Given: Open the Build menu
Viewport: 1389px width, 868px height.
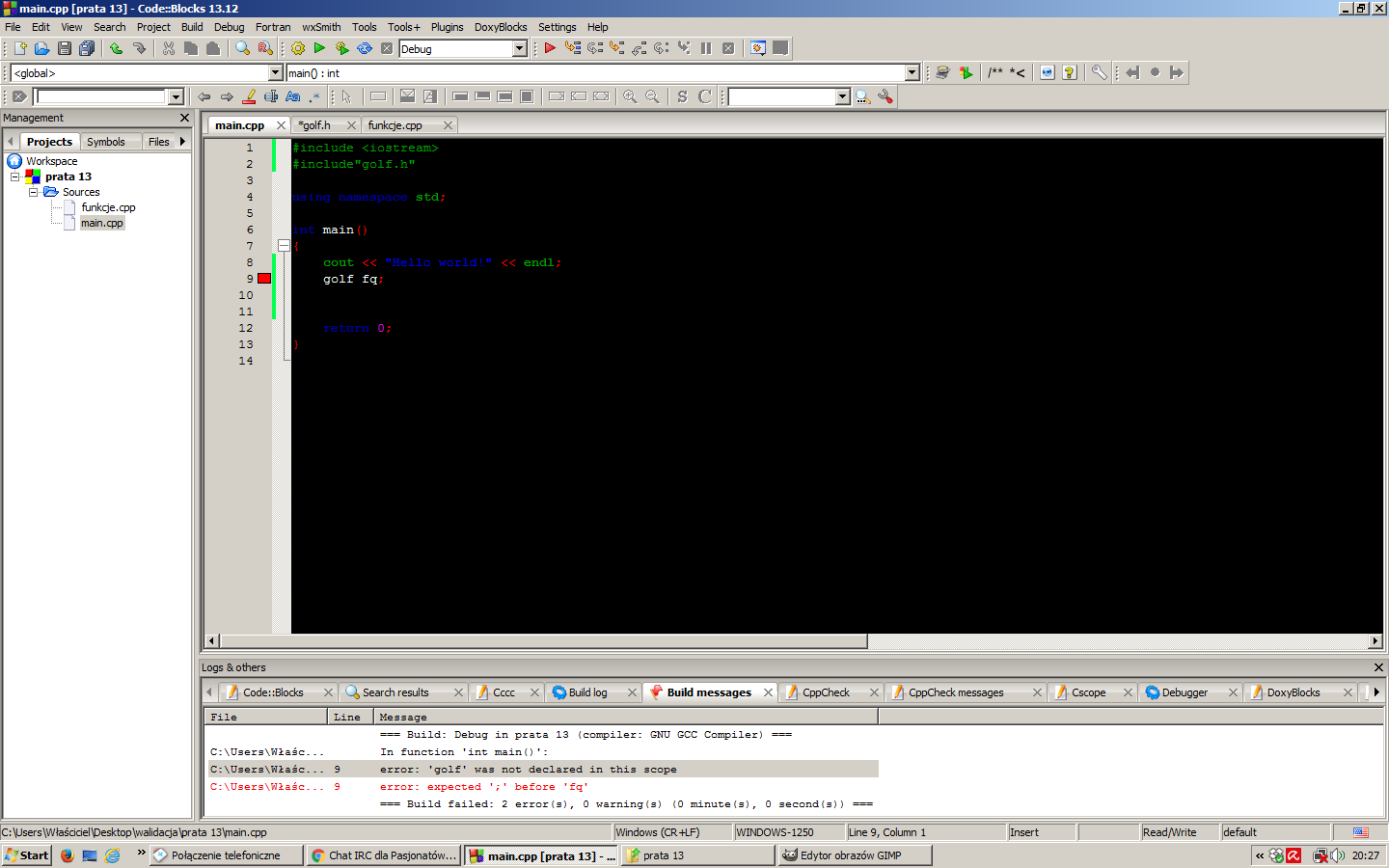Looking at the screenshot, I should coord(192,27).
